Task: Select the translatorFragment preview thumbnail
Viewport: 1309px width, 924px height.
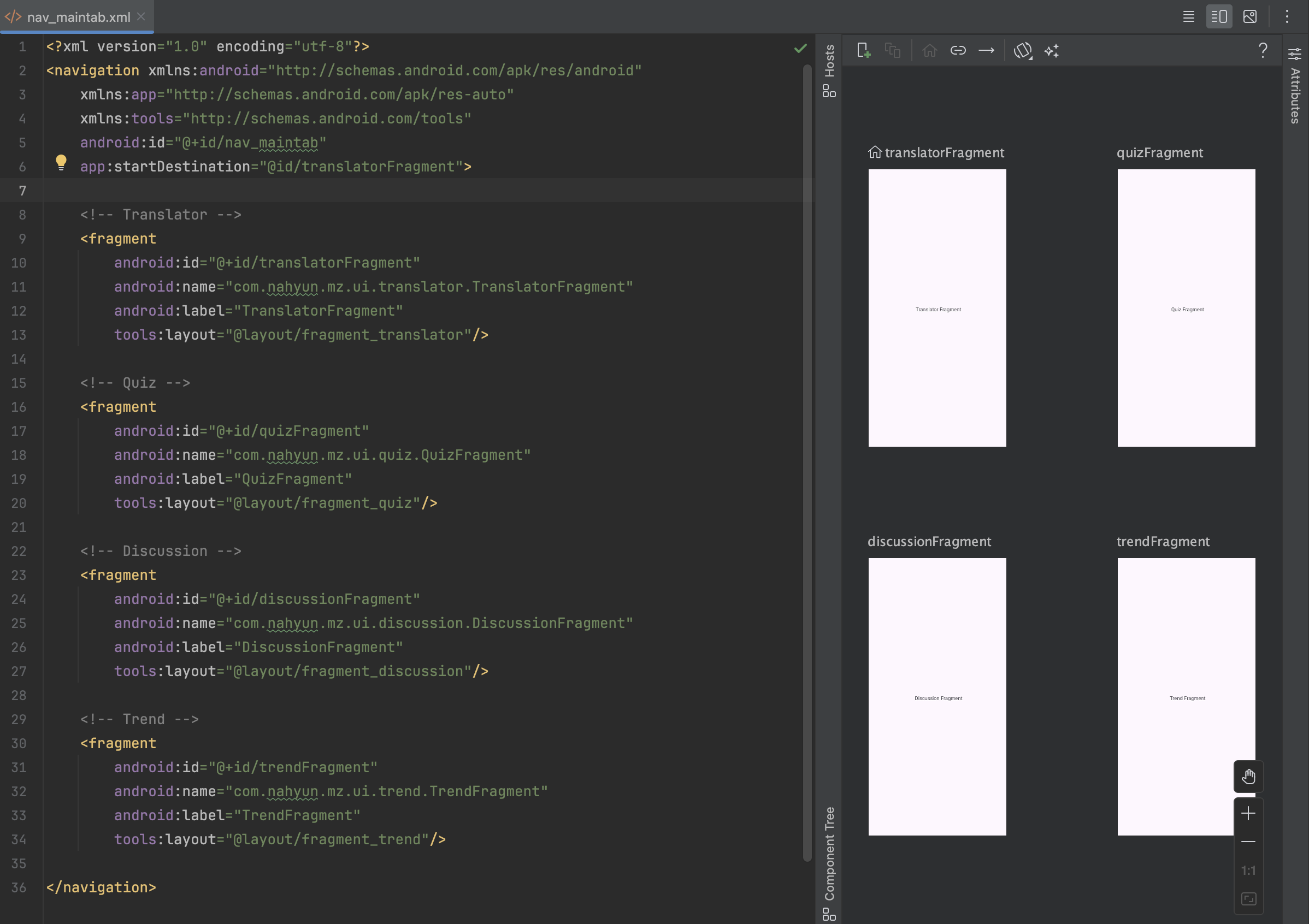Action: pyautogui.click(x=937, y=308)
